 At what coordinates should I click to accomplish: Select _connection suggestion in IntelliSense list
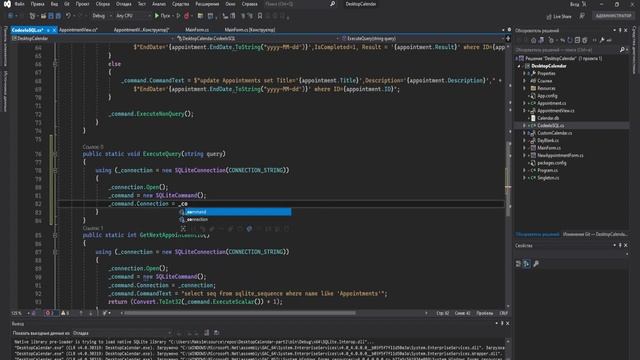click(x=235, y=220)
